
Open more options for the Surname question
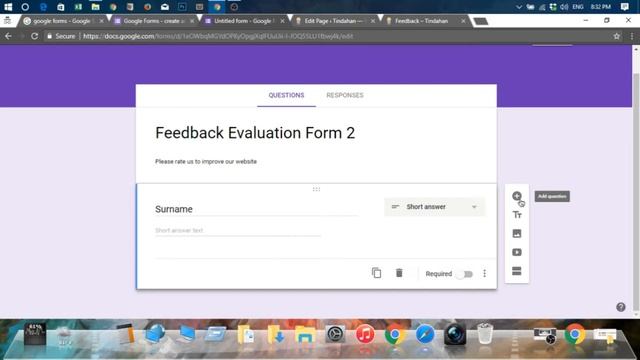(484, 273)
